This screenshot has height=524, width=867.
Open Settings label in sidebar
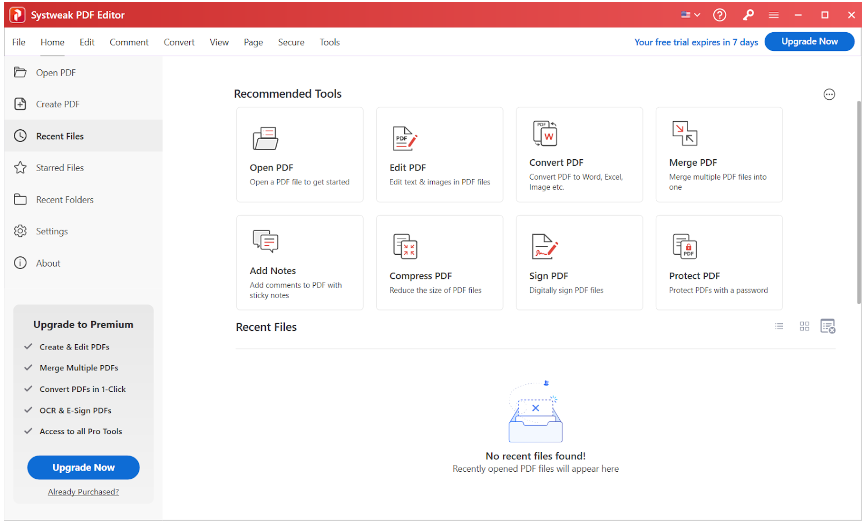(x=52, y=232)
